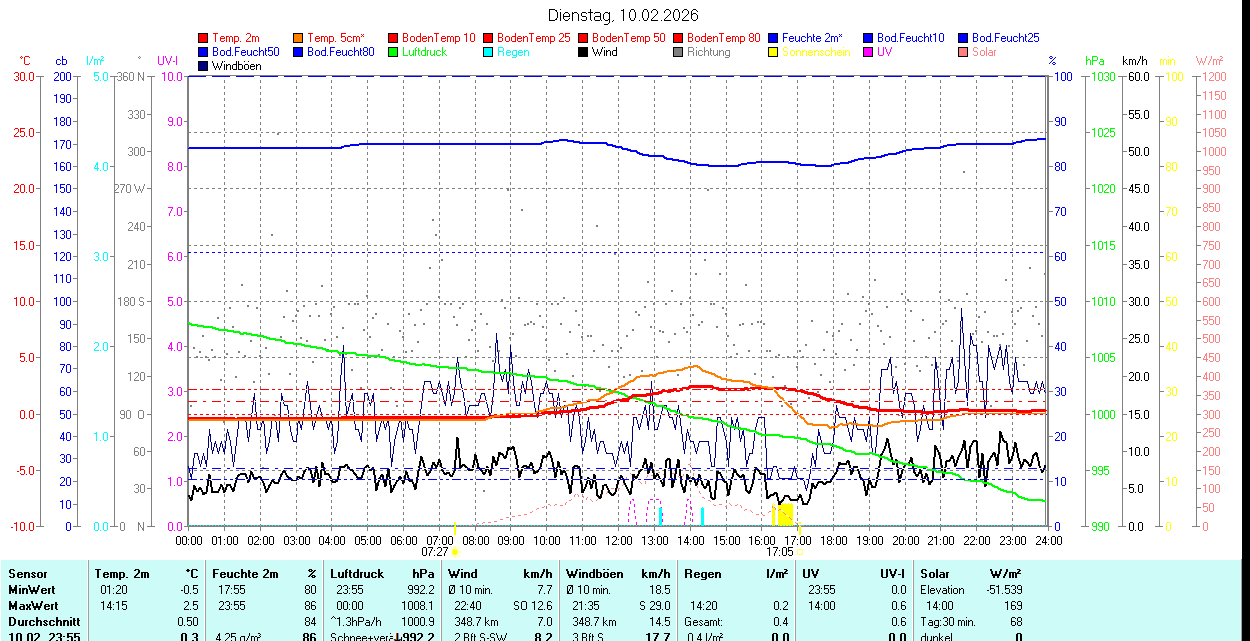Click the chart title Dienstag, 10.02.2026
The width and height of the screenshot is (1250, 641).
624,15
